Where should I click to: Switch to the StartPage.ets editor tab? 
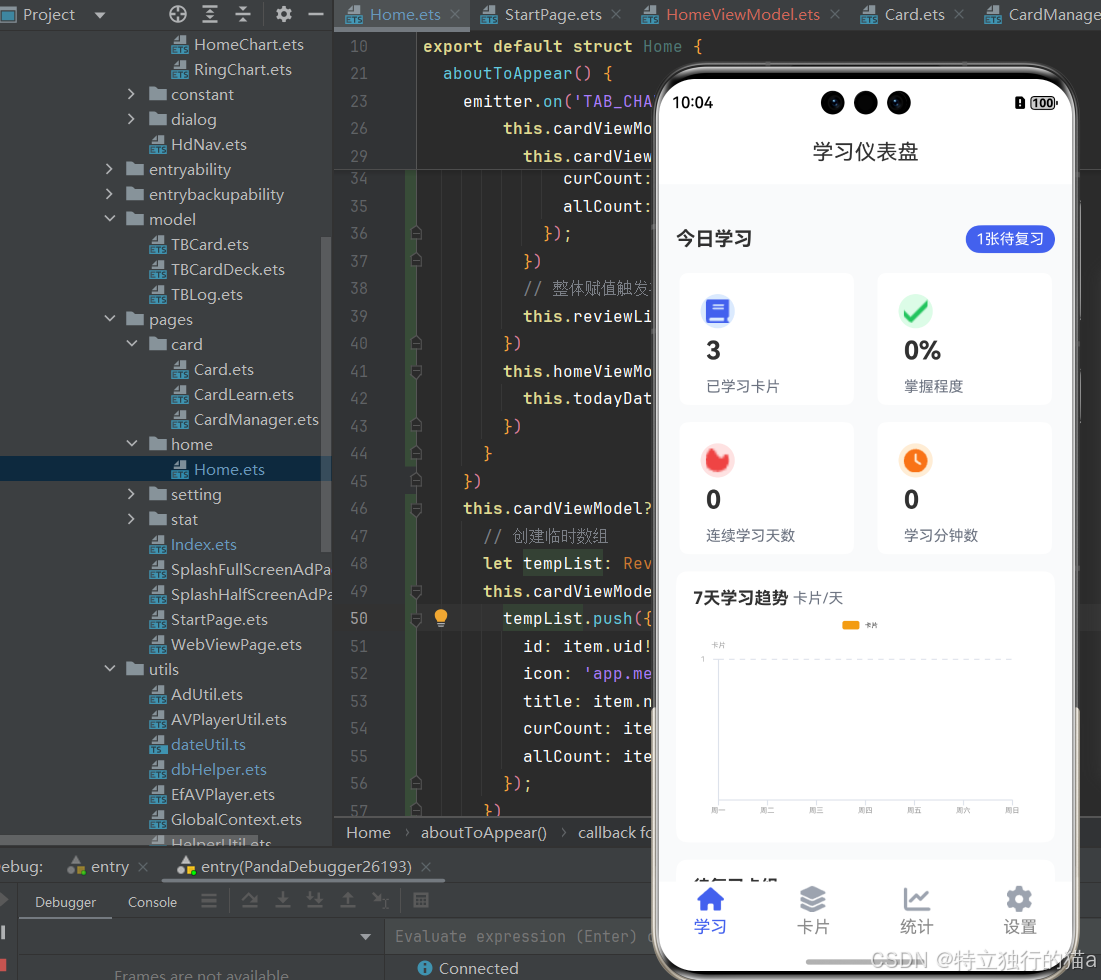point(553,15)
